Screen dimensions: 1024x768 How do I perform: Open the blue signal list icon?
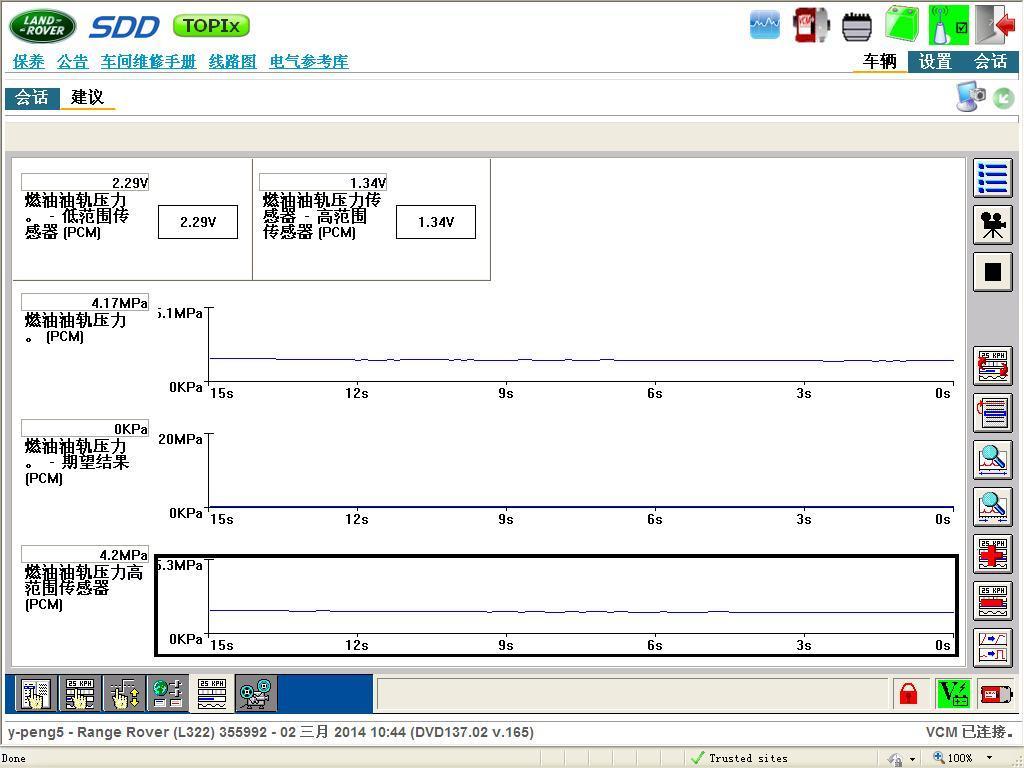click(x=993, y=178)
